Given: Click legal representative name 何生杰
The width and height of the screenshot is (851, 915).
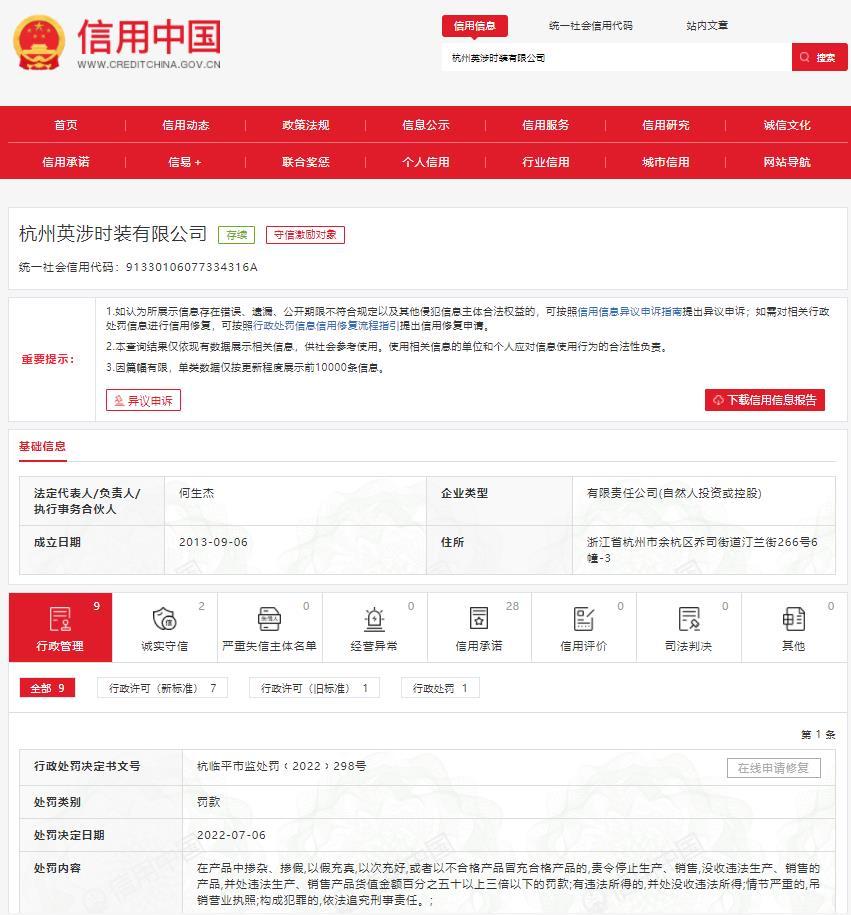Looking at the screenshot, I should (x=197, y=493).
